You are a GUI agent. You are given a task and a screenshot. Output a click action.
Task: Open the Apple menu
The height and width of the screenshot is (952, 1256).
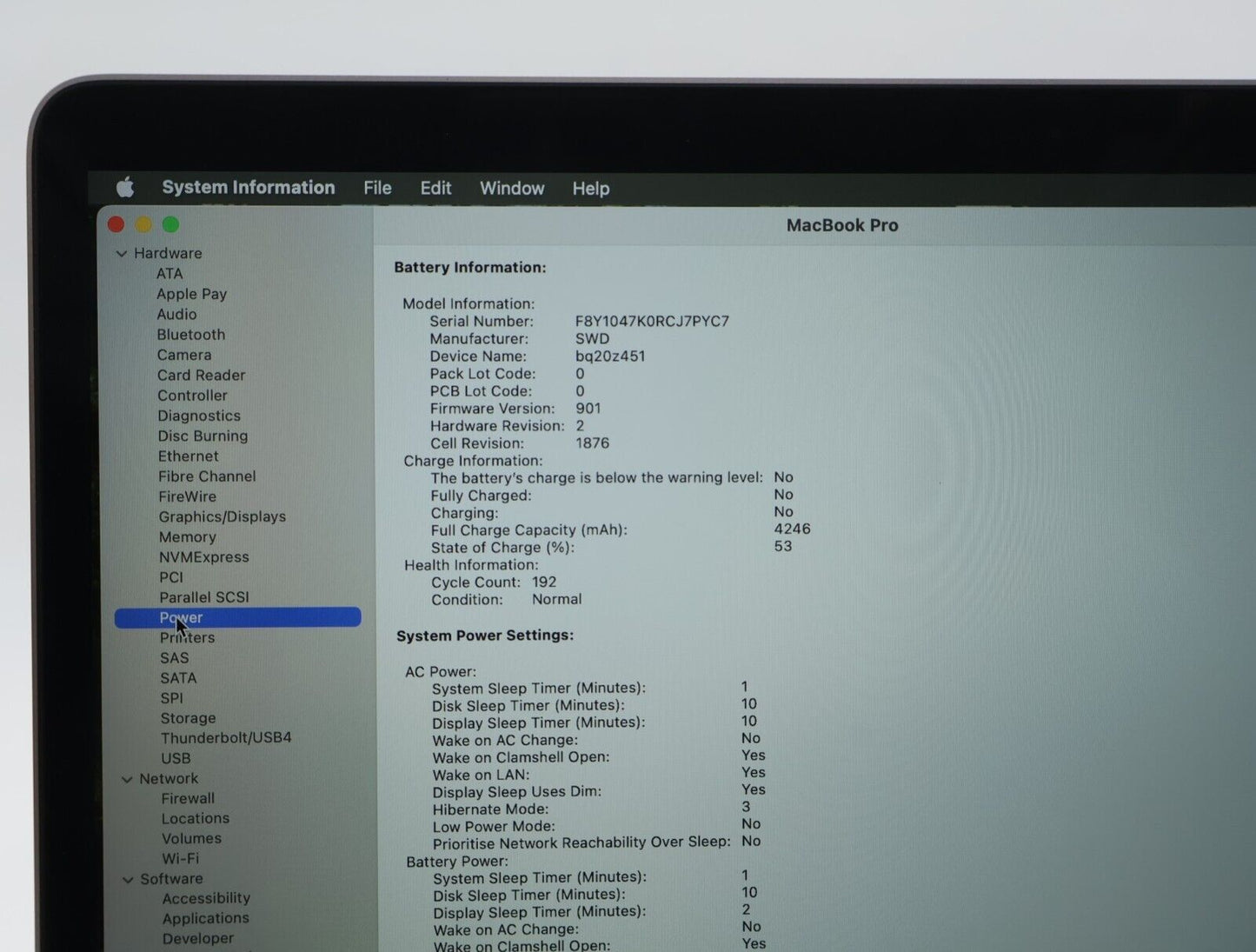pyautogui.click(x=126, y=187)
